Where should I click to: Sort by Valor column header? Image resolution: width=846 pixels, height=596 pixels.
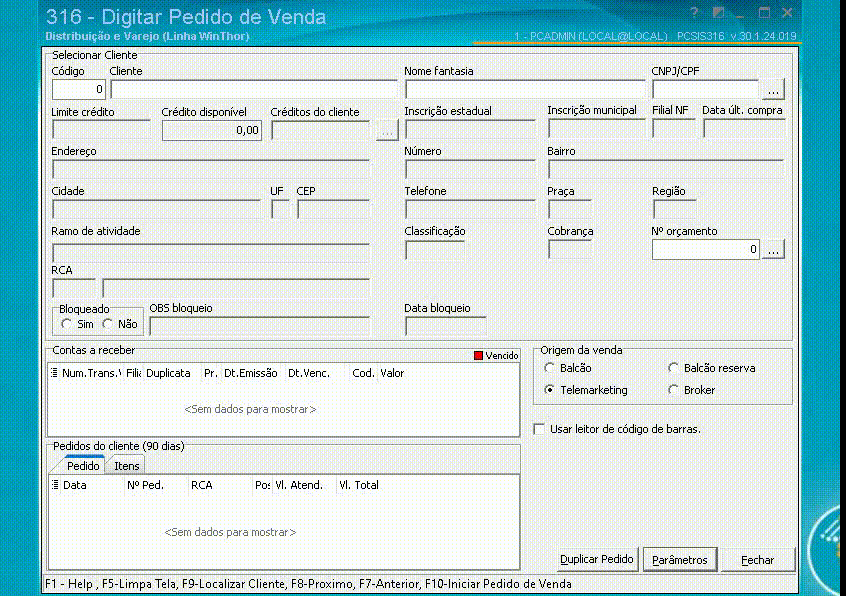click(392, 373)
